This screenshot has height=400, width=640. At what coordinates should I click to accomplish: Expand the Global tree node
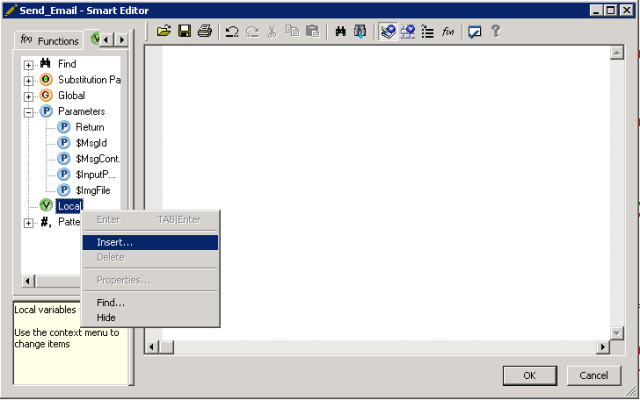tap(29, 96)
